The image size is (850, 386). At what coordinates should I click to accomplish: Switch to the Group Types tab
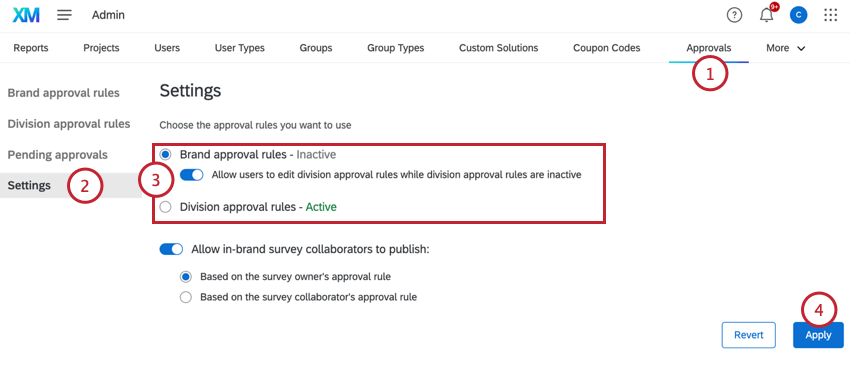[396, 48]
